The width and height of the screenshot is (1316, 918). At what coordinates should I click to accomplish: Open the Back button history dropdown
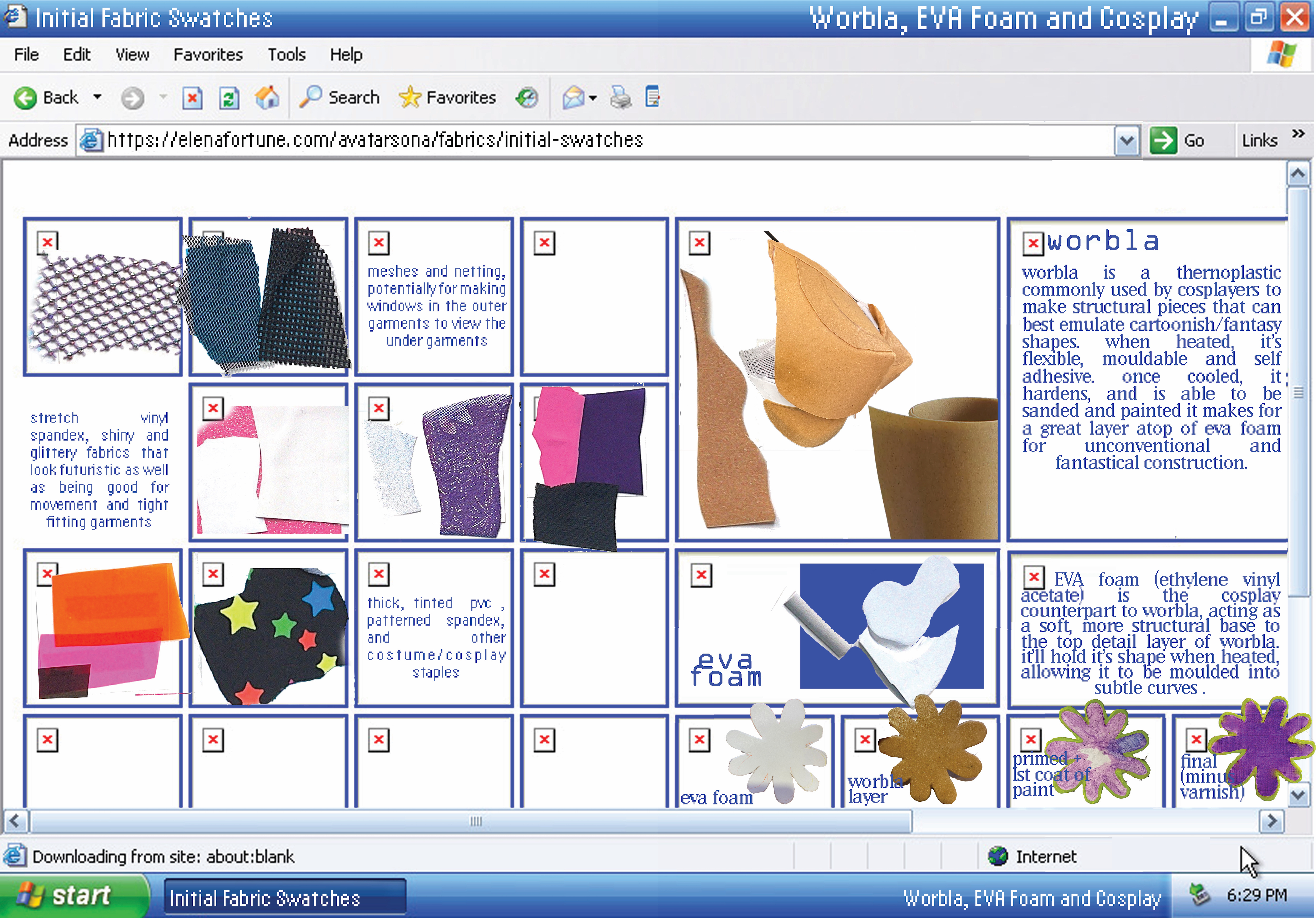click(97, 97)
